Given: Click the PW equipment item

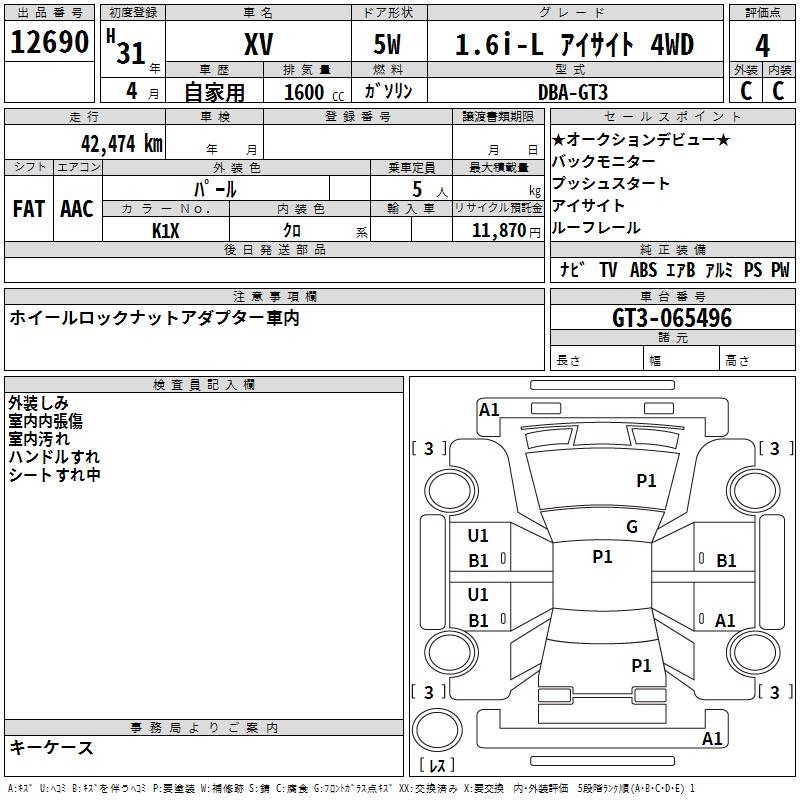Looking at the screenshot, I should [780, 269].
